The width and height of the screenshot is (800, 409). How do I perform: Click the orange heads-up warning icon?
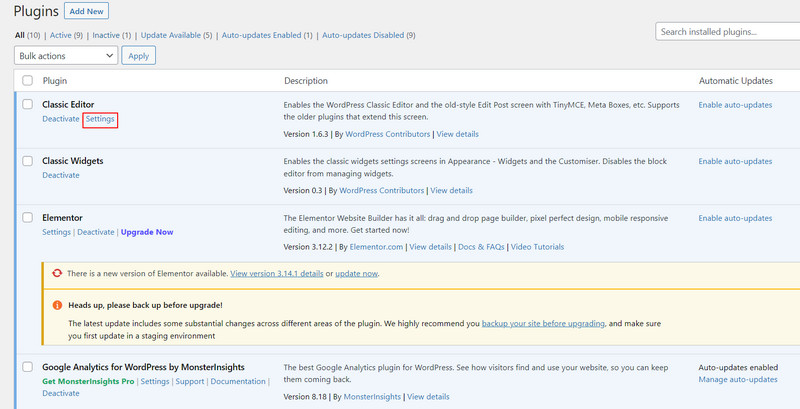point(58,305)
